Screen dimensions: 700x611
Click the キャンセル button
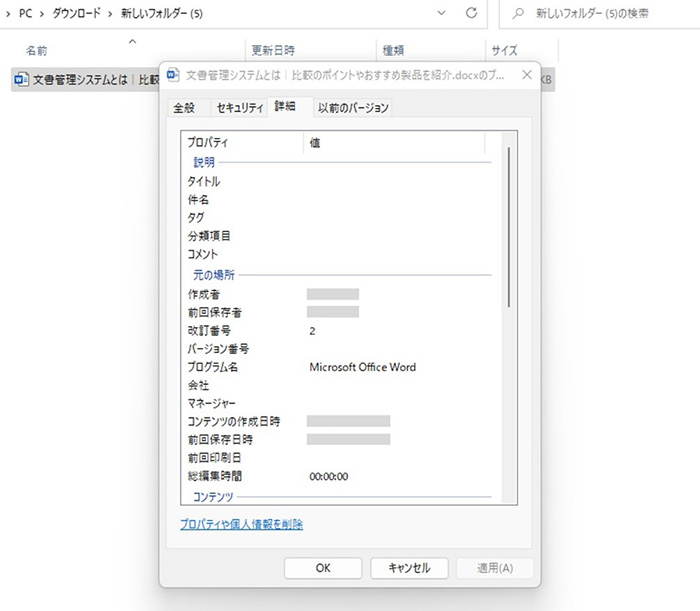pyautogui.click(x=409, y=568)
